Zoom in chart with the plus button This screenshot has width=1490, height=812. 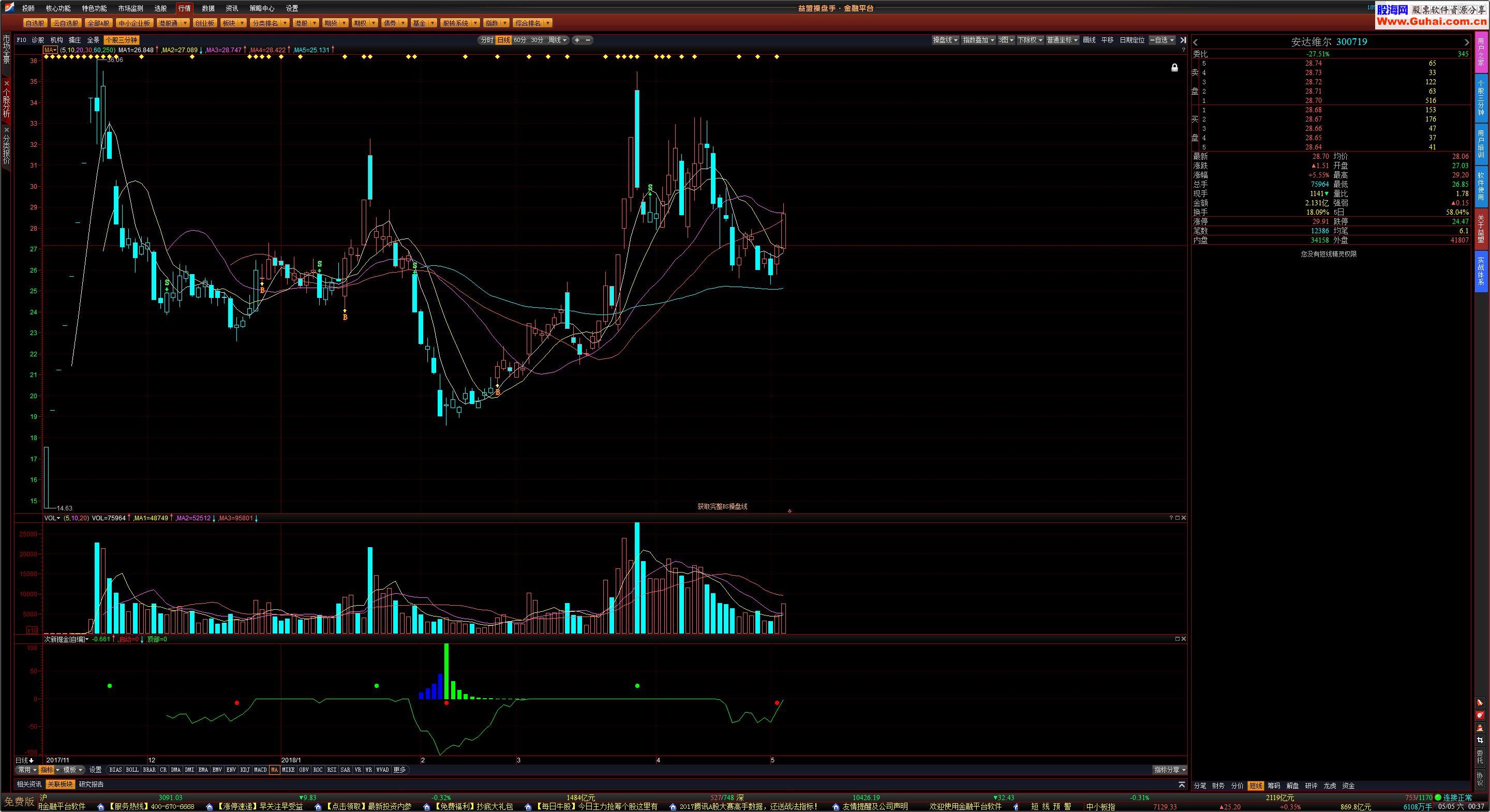point(577,40)
